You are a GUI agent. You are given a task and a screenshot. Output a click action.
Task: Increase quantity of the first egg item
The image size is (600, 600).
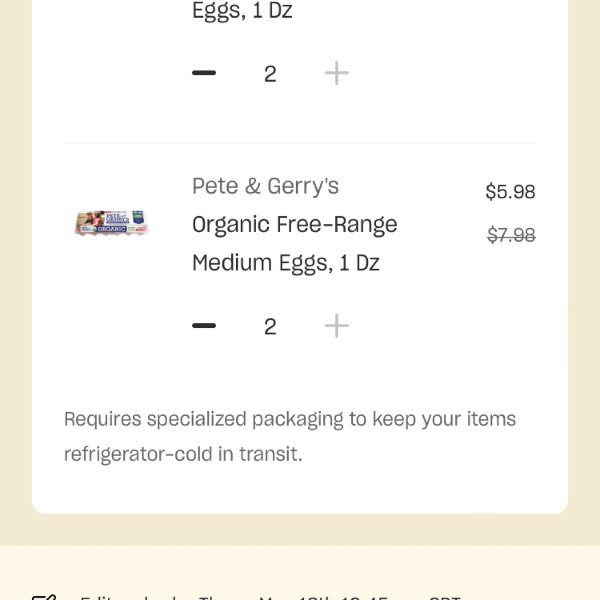tap(337, 73)
